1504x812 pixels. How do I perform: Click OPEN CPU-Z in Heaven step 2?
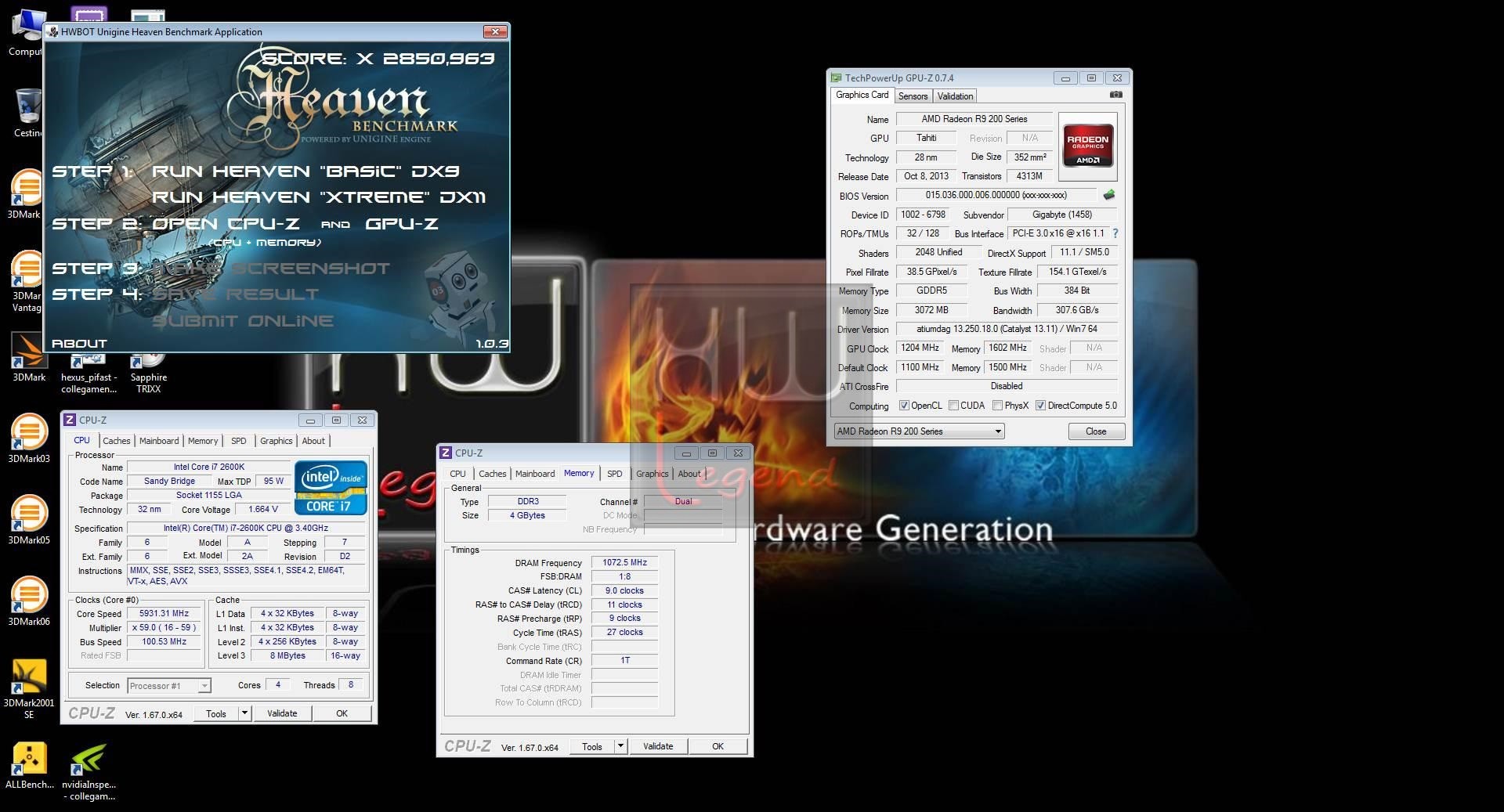coord(226,224)
